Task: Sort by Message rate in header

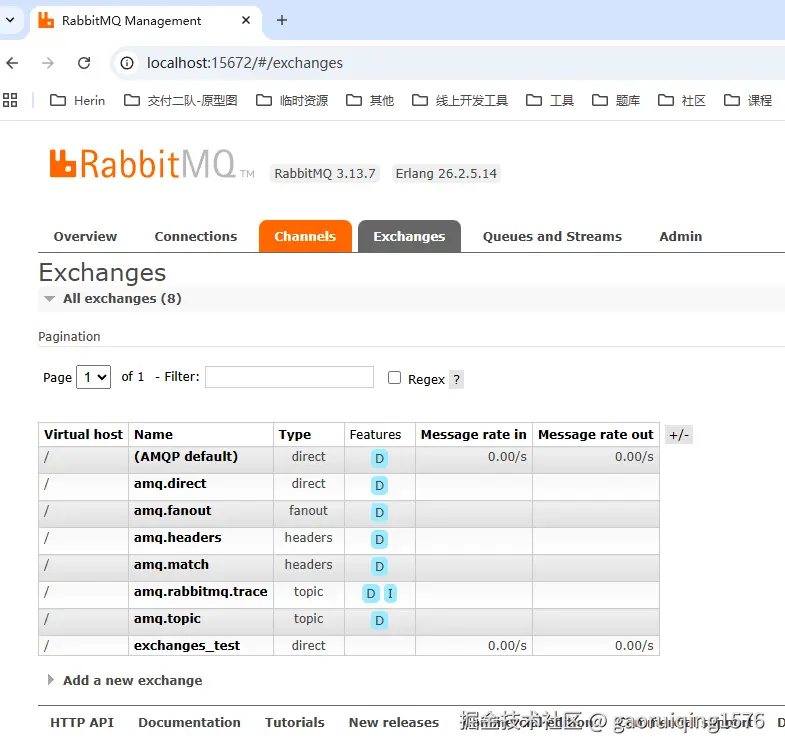Action: click(x=474, y=435)
